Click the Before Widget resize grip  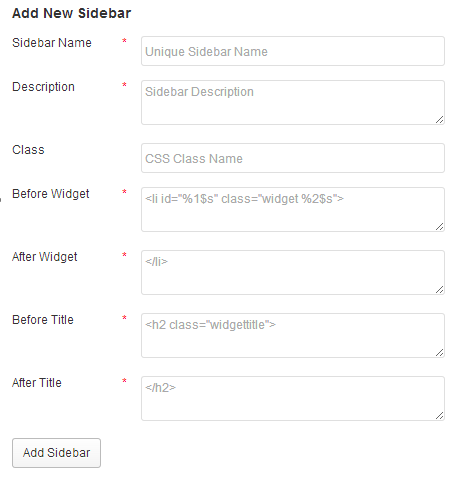click(x=439, y=227)
